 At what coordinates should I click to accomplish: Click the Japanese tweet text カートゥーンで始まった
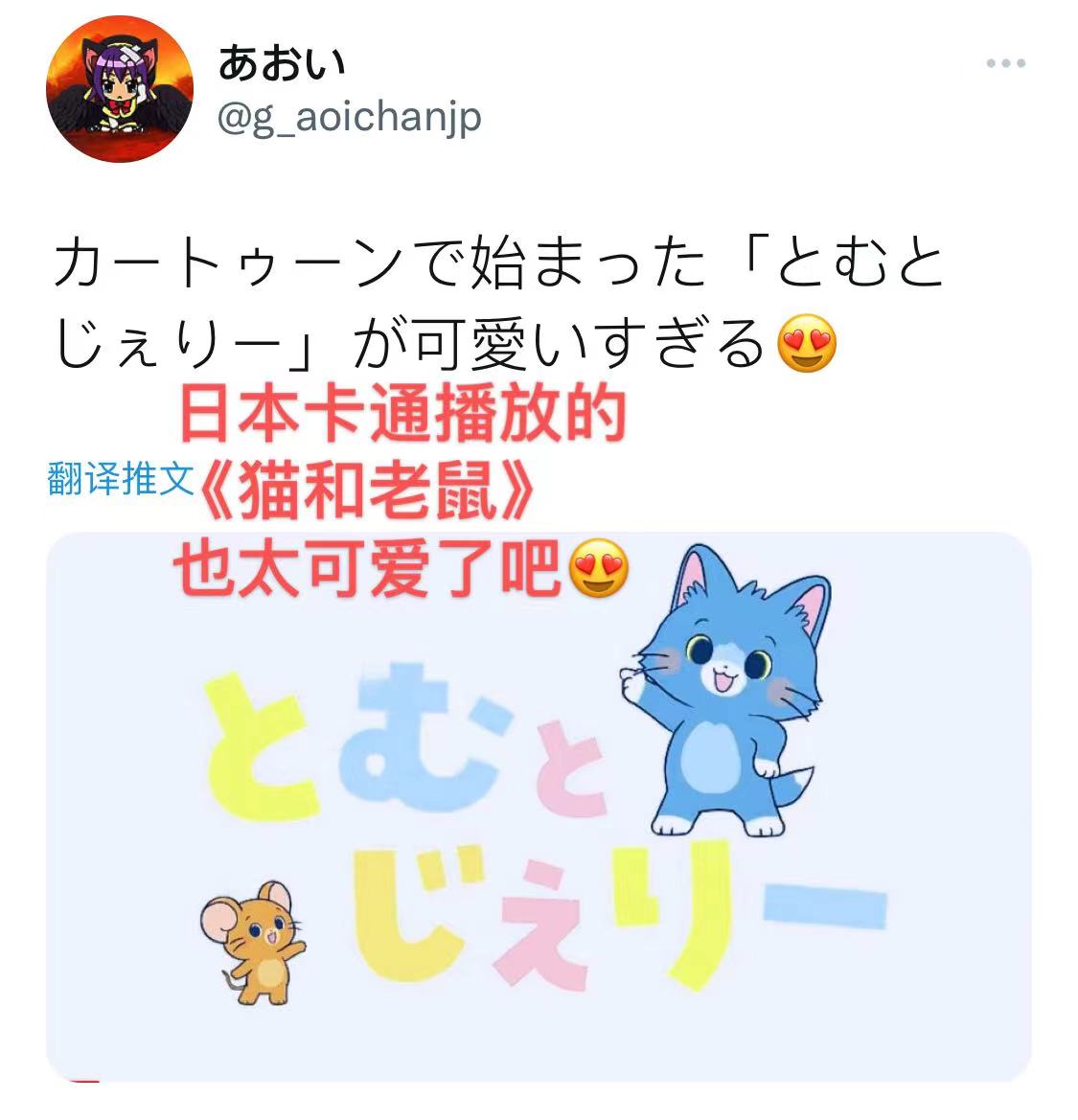pos(380,263)
